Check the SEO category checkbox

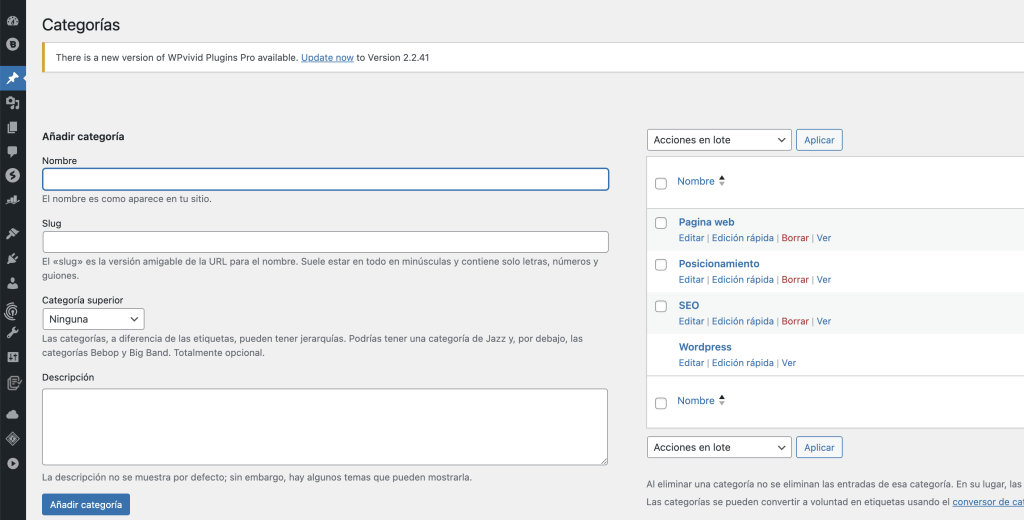(660, 306)
